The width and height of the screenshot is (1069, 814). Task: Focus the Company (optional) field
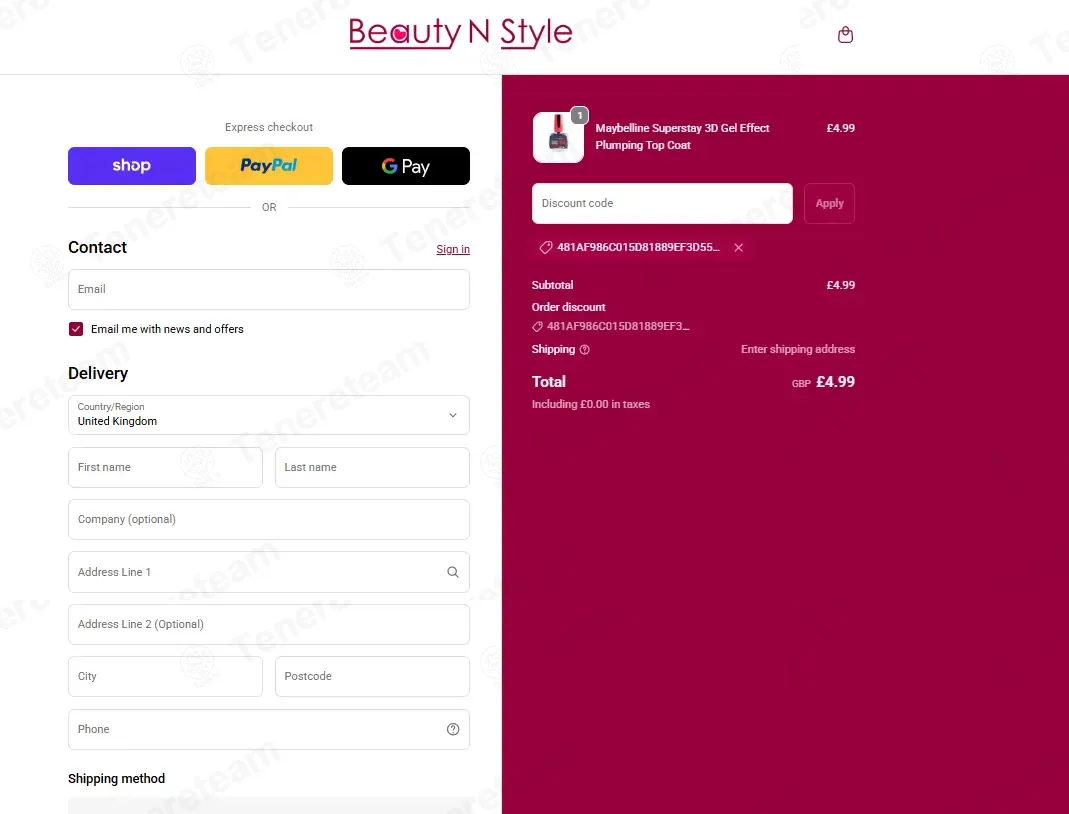click(269, 519)
